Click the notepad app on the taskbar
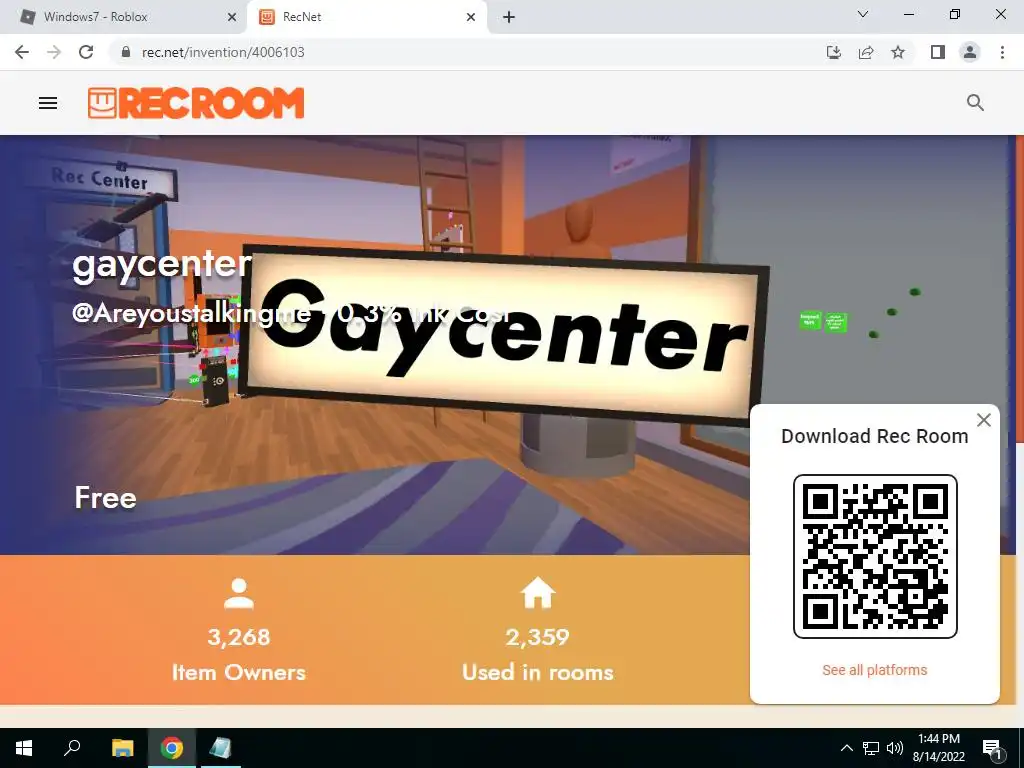 (220, 748)
